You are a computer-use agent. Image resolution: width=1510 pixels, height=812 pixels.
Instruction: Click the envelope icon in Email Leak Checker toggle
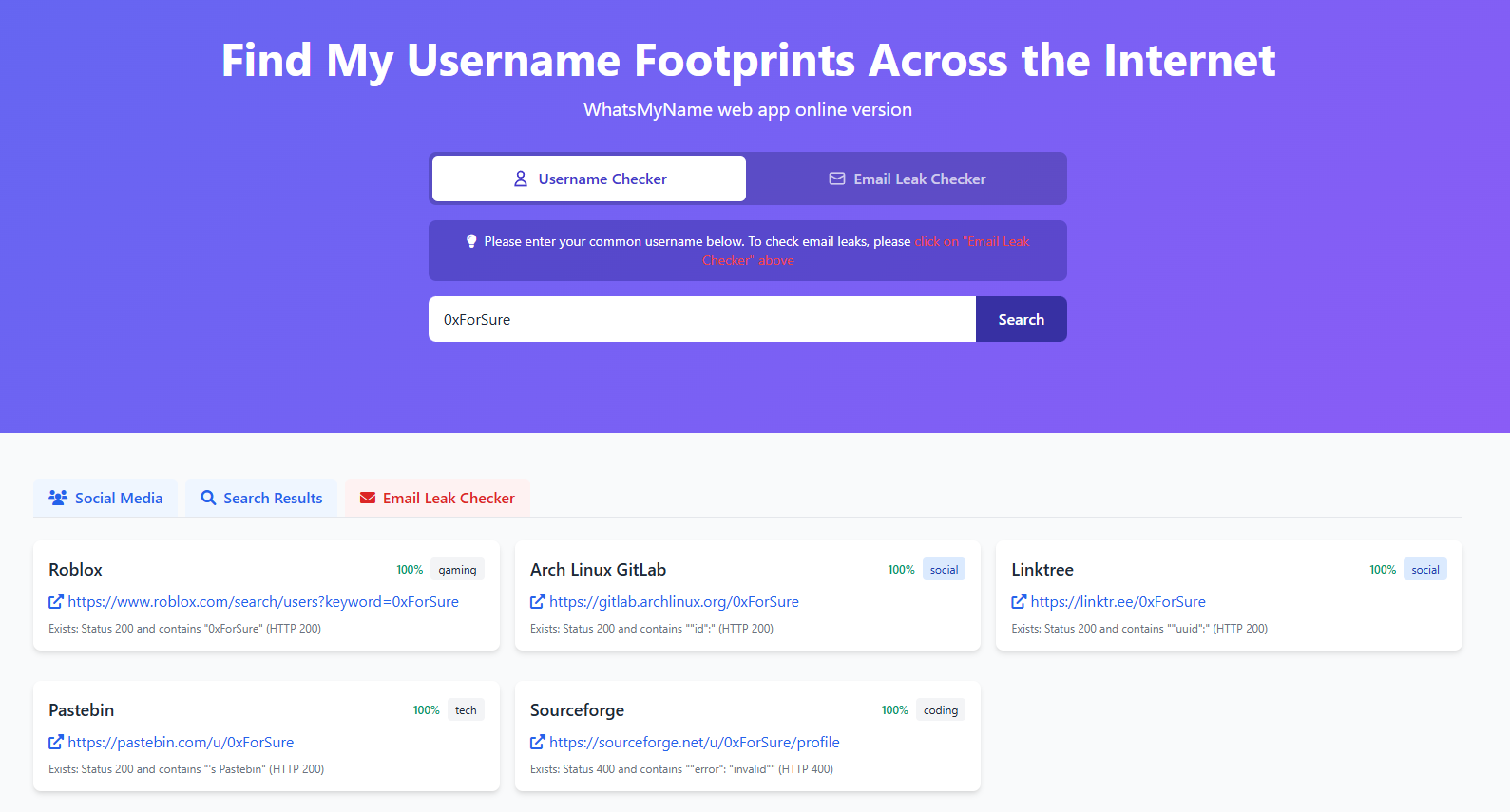[837, 179]
